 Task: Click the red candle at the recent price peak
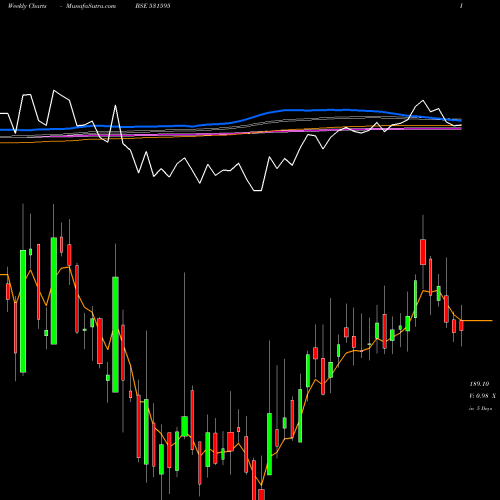coord(423,252)
